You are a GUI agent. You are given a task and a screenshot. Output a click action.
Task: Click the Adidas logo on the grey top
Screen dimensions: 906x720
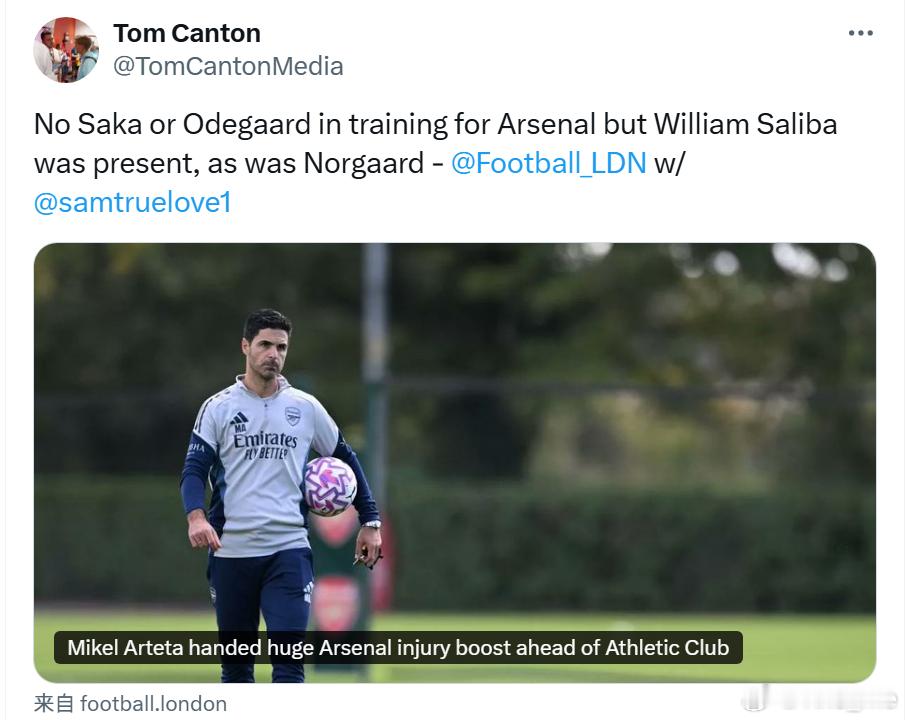(239, 419)
